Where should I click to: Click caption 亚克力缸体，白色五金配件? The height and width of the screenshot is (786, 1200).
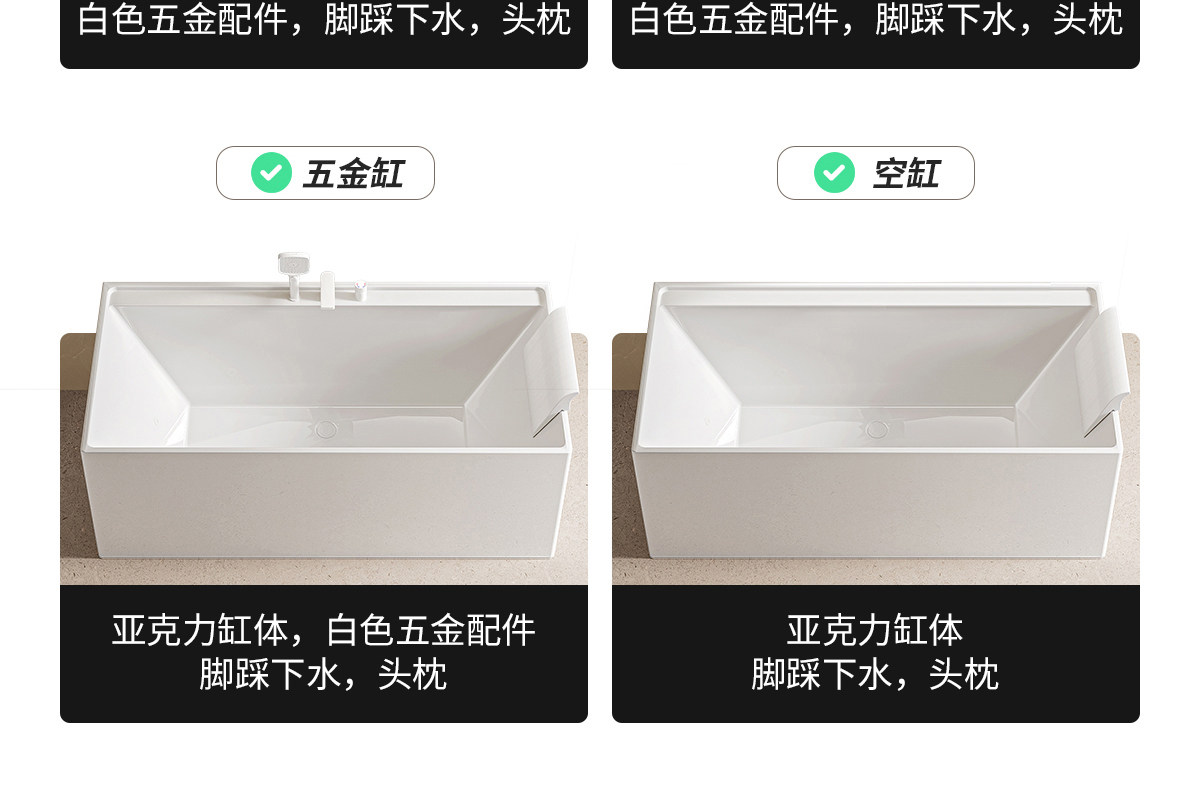coord(324,630)
